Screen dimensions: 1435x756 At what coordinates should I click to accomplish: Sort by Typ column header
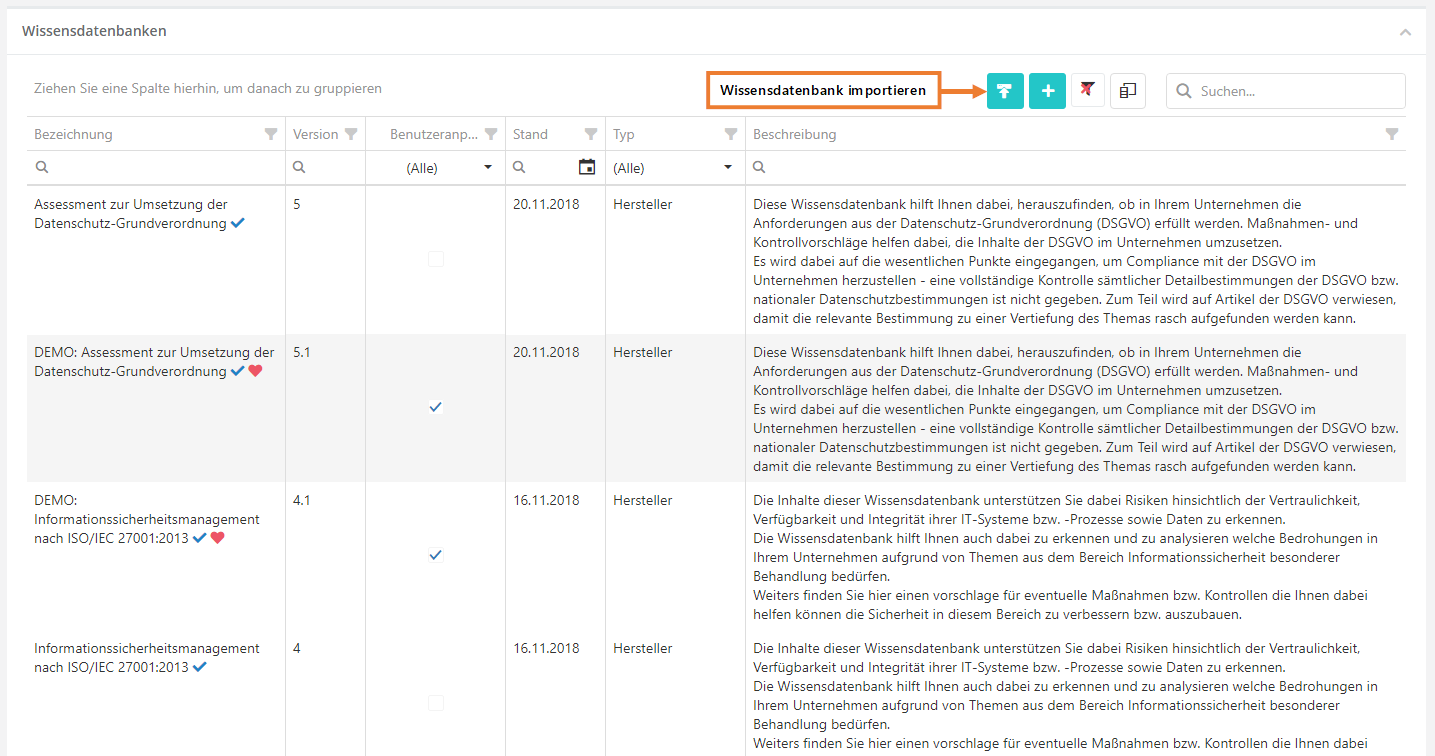624,134
